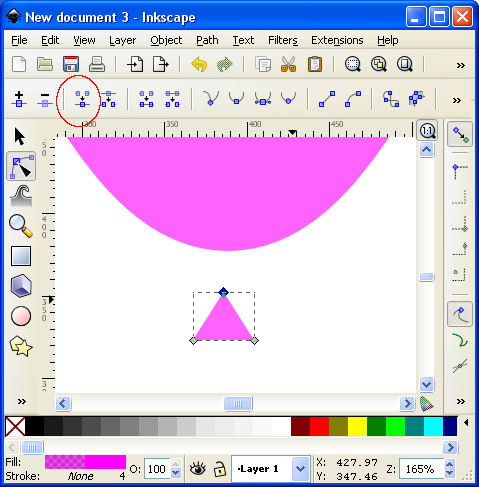Pick the red palette swatch

pyautogui.click(x=319, y=426)
